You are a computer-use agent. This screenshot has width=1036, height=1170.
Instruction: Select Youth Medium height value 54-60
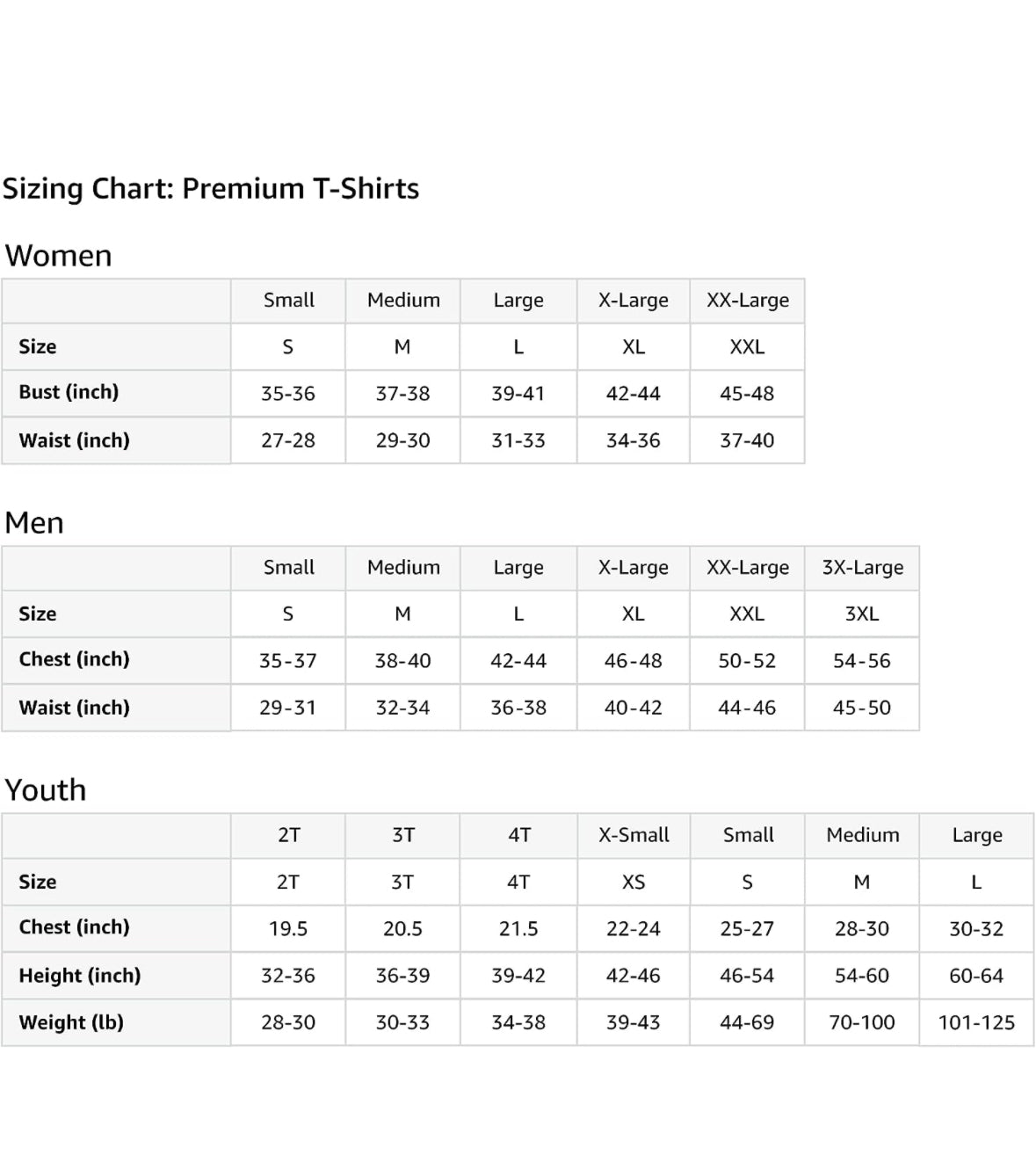(x=862, y=976)
